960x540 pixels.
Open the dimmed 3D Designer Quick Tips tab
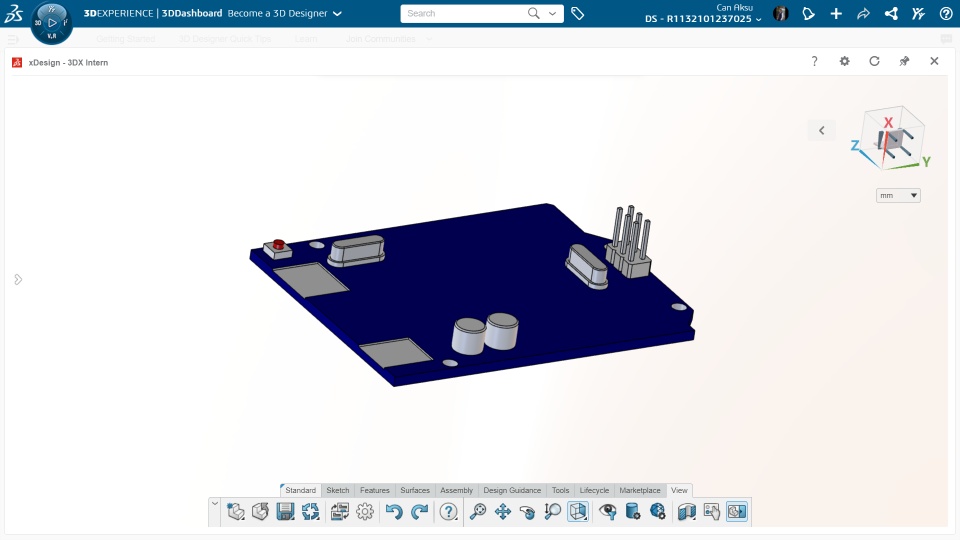[225, 39]
